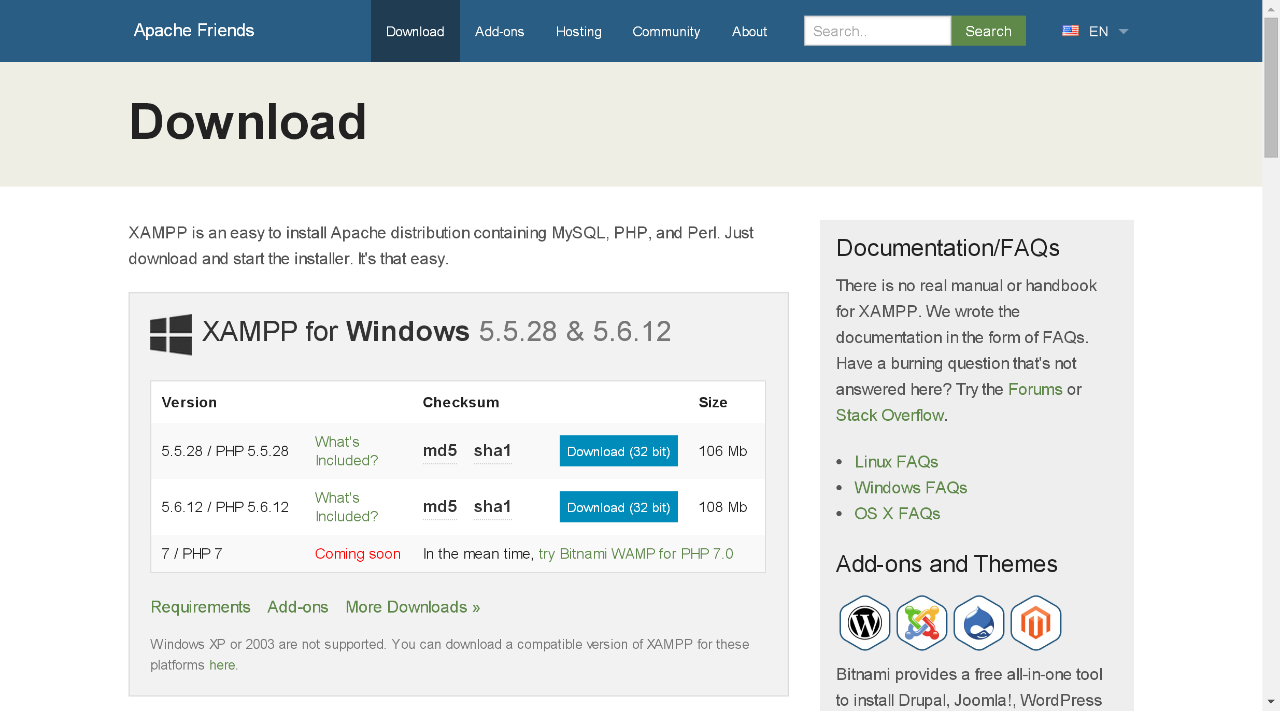Viewport: 1280px width, 711px height.
Task: Open What's Included for 5.6.12
Action: point(346,507)
